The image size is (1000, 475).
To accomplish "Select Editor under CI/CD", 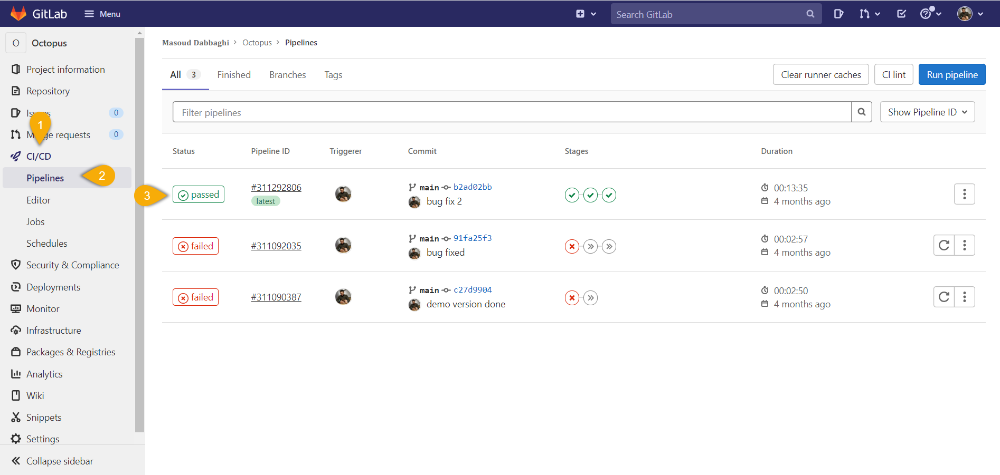I will point(38,200).
